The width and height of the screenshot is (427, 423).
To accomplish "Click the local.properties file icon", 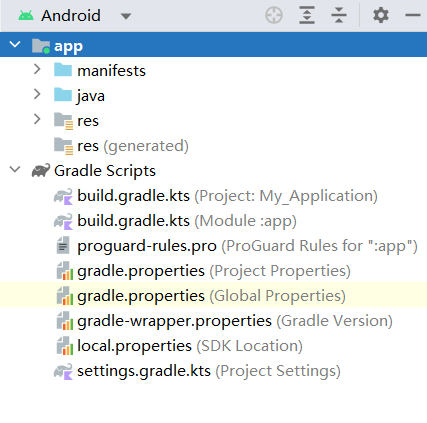I will (x=64, y=346).
